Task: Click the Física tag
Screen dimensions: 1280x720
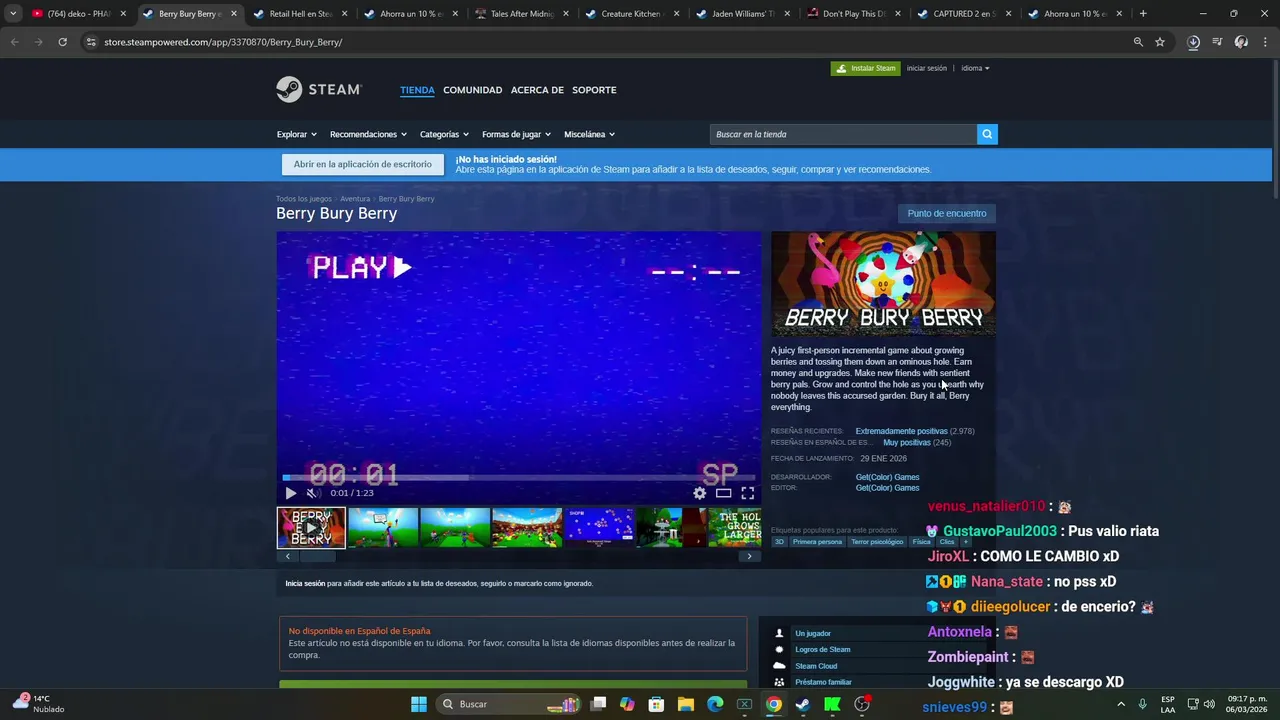Action: (921, 542)
